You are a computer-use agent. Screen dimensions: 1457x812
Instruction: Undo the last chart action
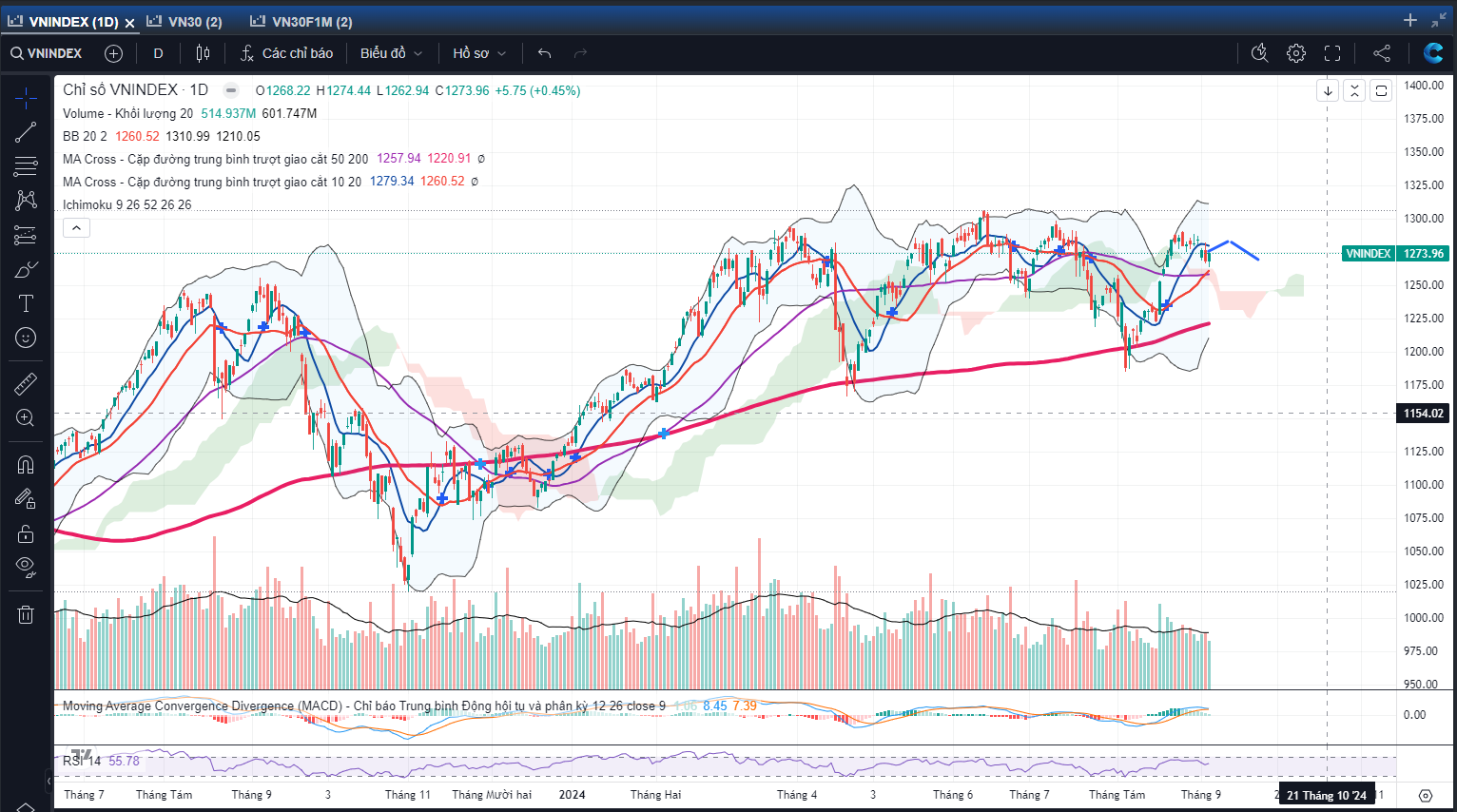[x=544, y=53]
